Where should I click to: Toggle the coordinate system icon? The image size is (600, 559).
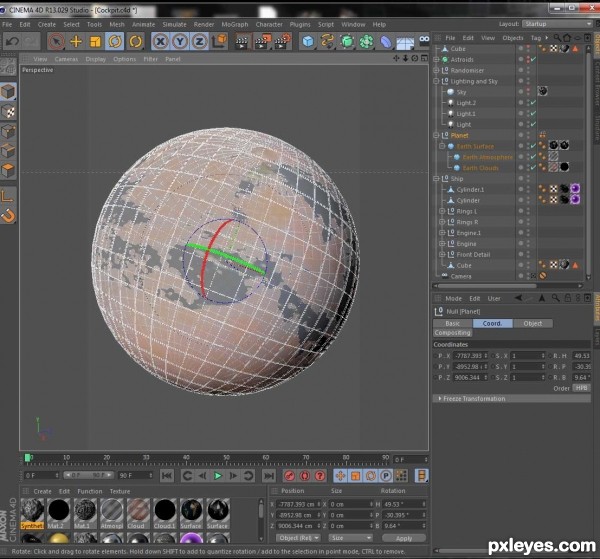click(x=219, y=41)
